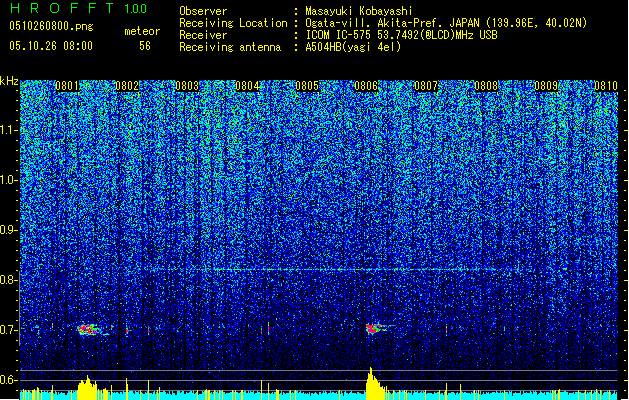Click the meteor echo blob near 0801
This screenshot has width=629, height=400.
89,329
